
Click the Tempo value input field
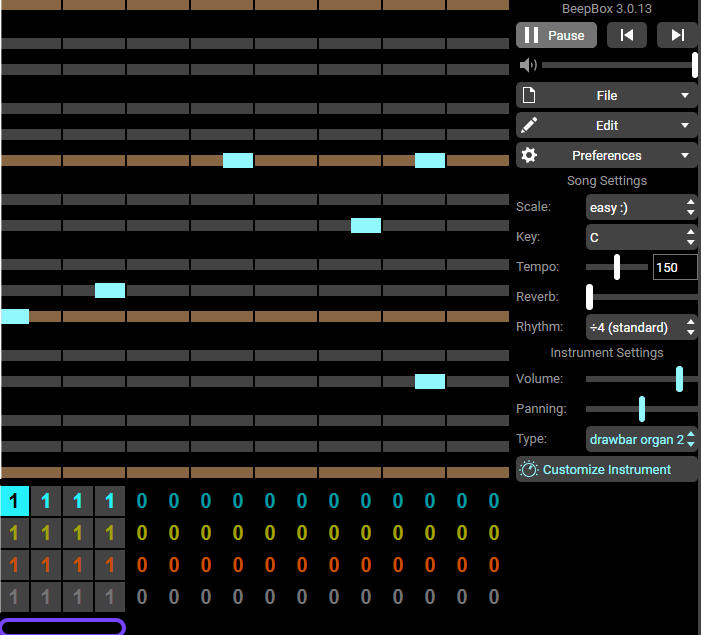675,268
